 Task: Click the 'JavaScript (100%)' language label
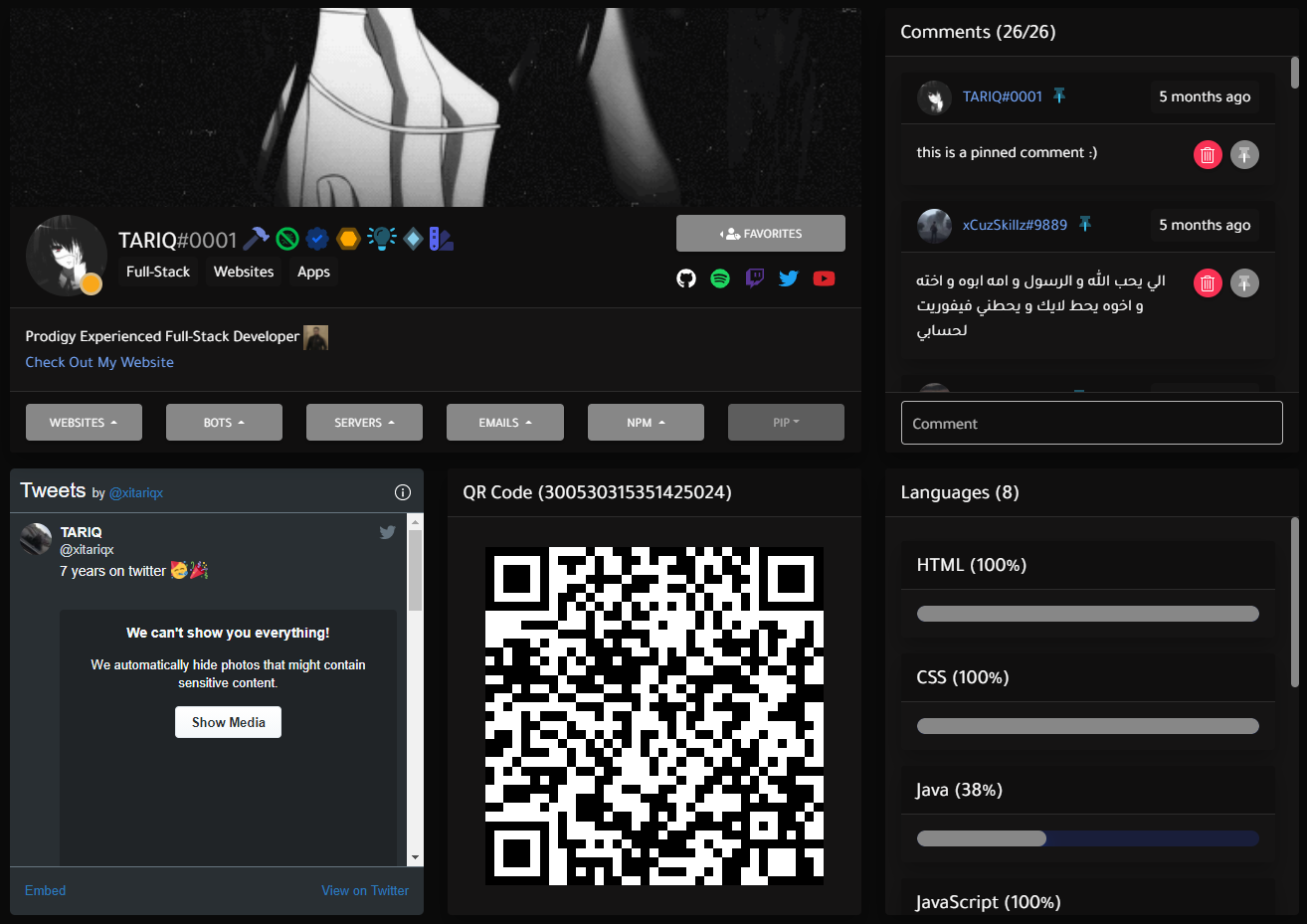[988, 902]
